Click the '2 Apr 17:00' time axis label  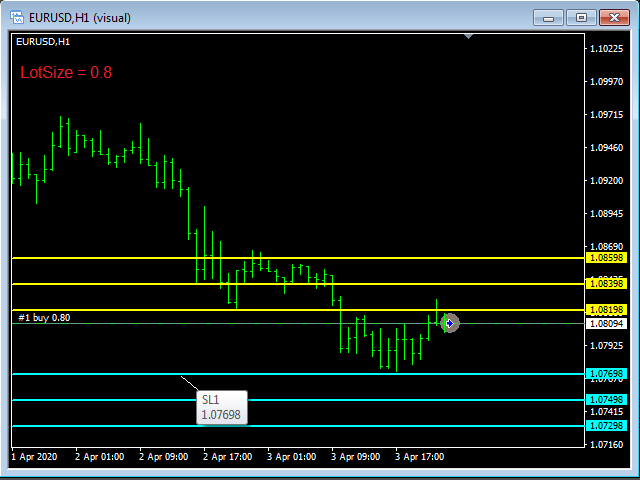coord(228,457)
